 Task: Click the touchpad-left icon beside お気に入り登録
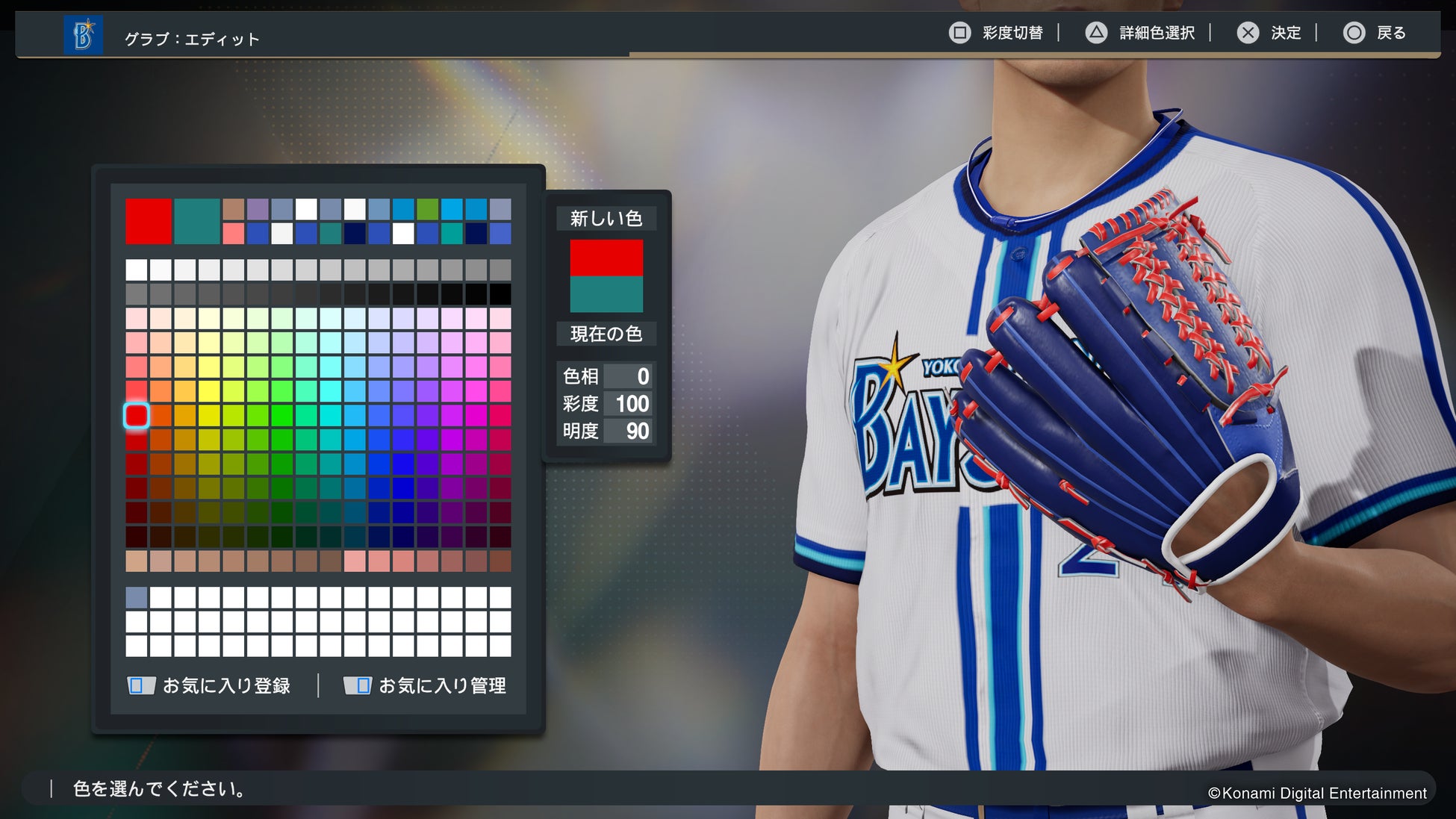tap(140, 685)
